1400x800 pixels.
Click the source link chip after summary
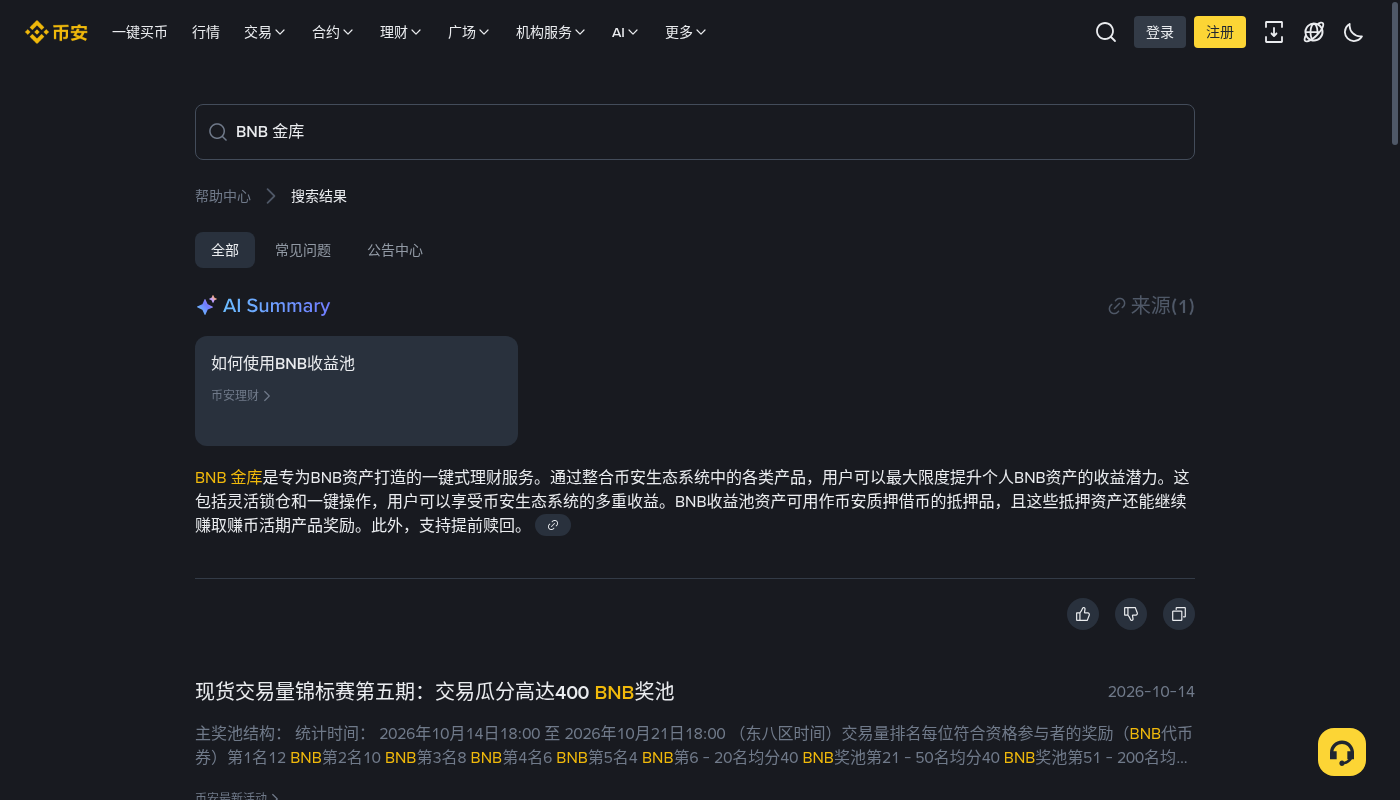coord(553,525)
